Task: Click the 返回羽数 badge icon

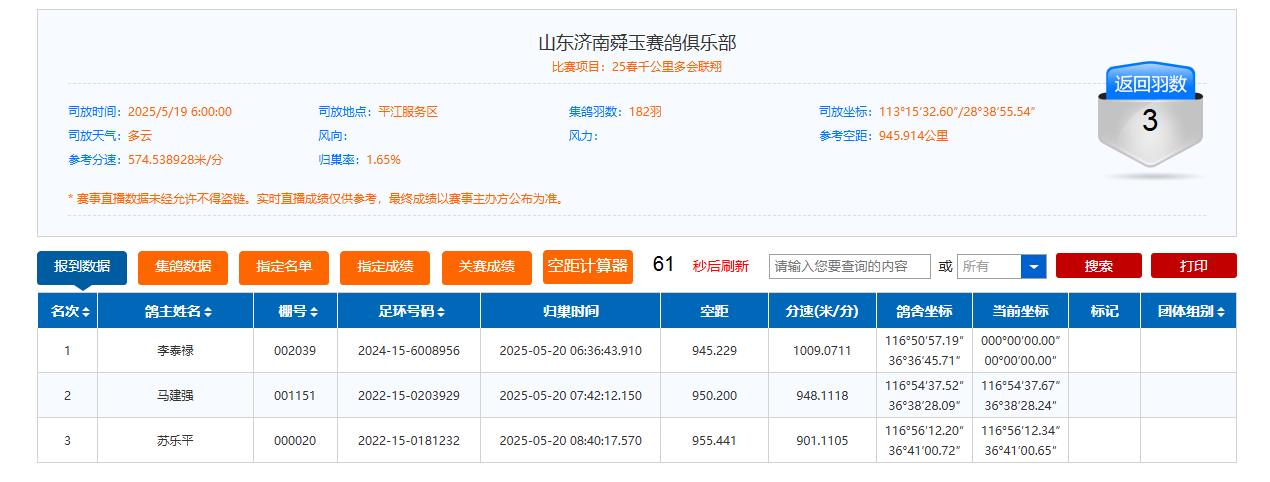Action: (x=1149, y=120)
